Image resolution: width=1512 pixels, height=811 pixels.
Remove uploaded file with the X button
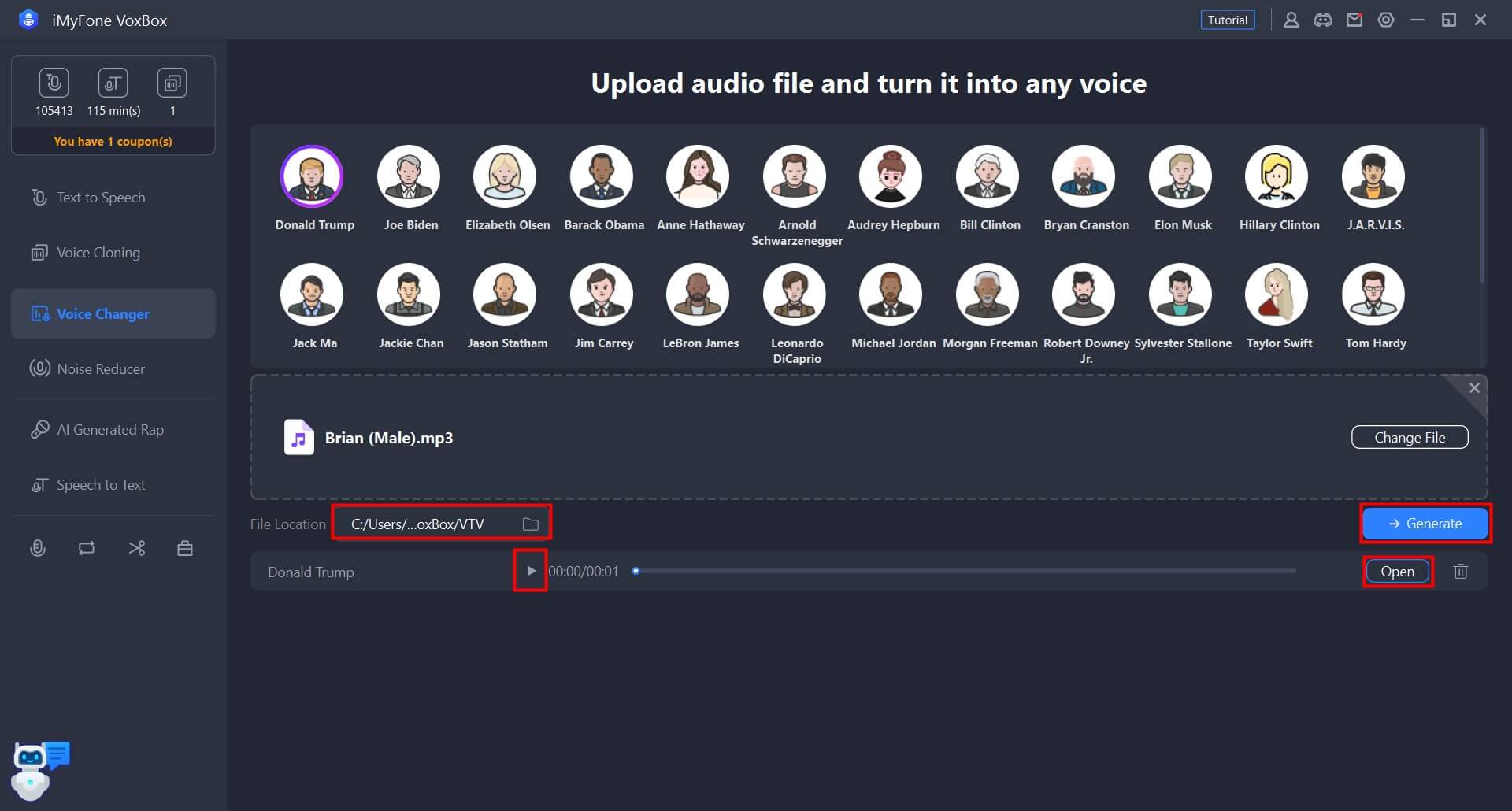point(1474,387)
